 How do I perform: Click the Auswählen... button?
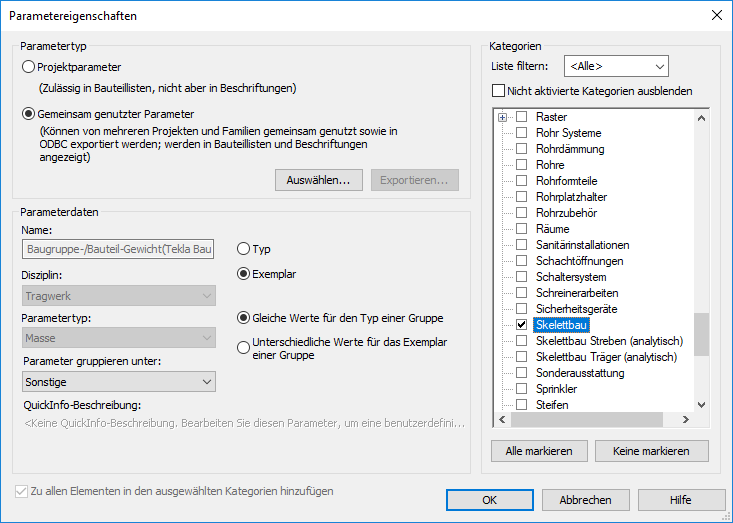click(317, 180)
